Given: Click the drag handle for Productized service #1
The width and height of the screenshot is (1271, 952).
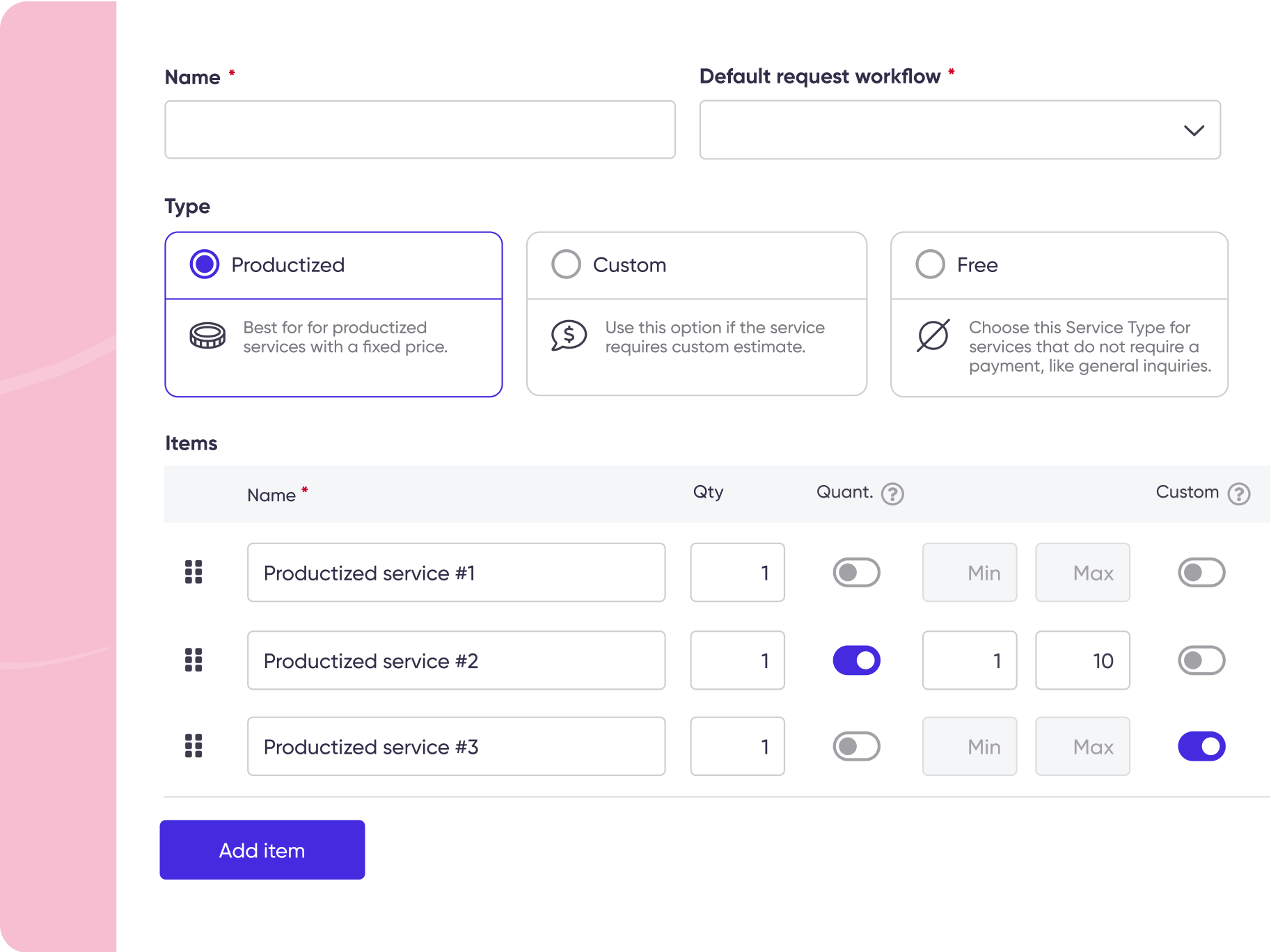Looking at the screenshot, I should 194,572.
